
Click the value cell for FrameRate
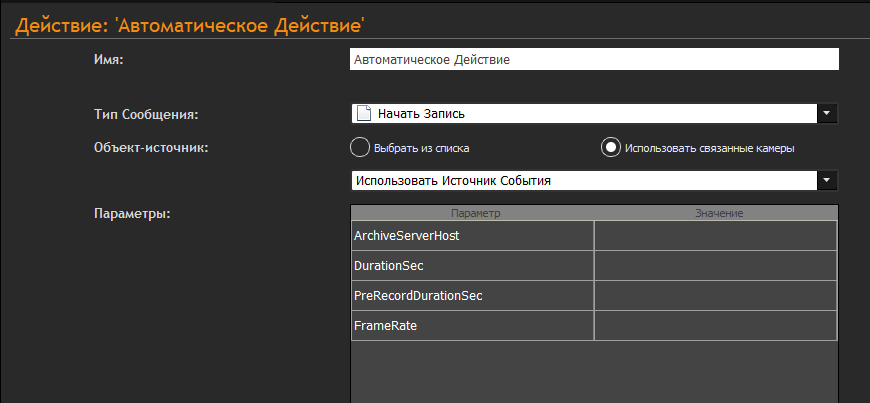coord(715,326)
